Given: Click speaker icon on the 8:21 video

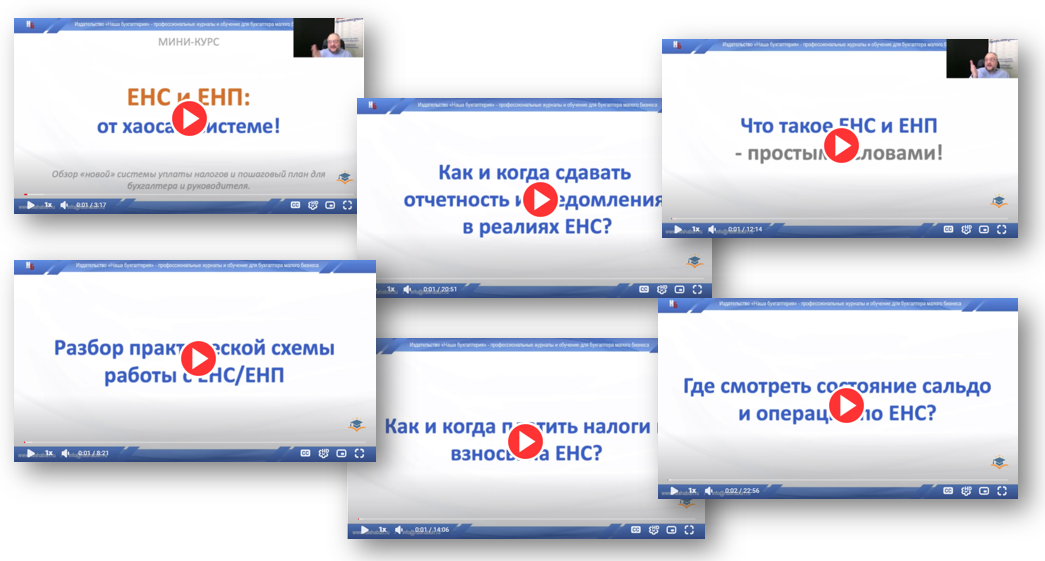Looking at the screenshot, I should click(65, 453).
